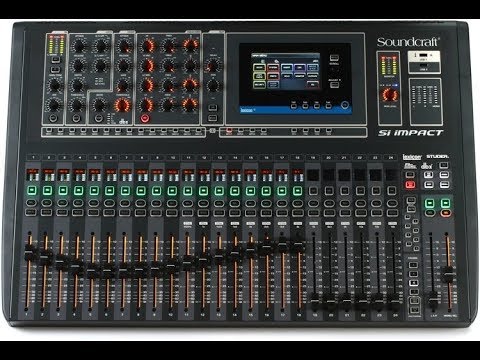This screenshot has height=360, width=480.
Task: Click the bottom knob of the input section
Action: click(53, 105)
